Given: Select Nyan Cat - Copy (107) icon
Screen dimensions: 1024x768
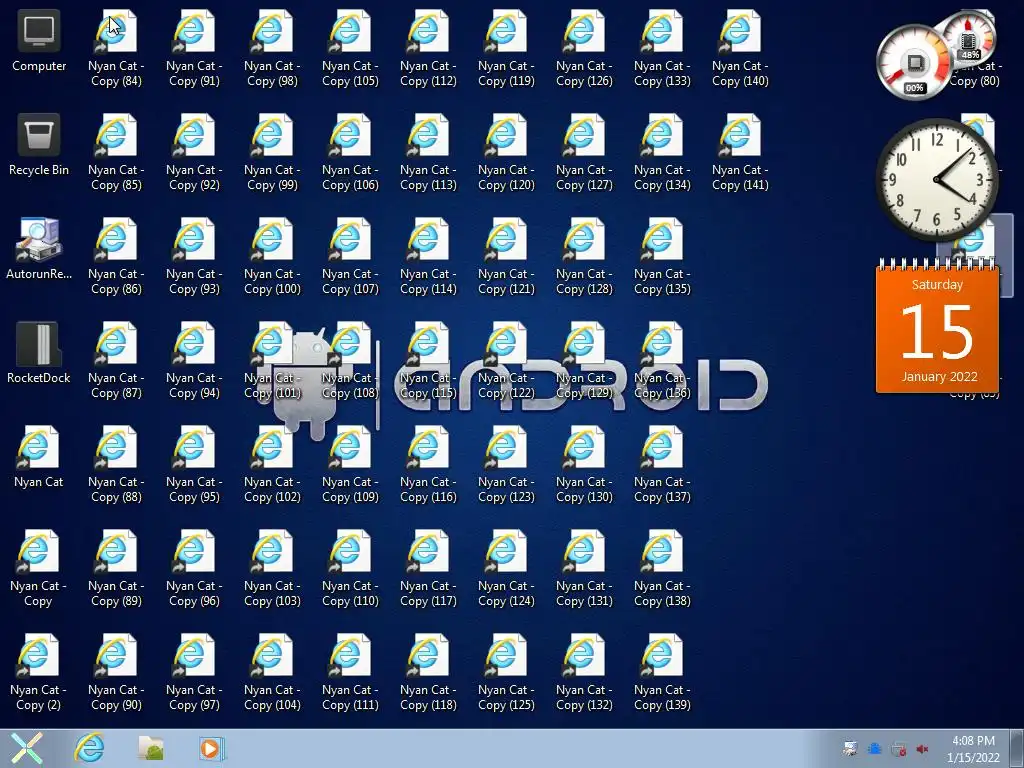Looking at the screenshot, I should (350, 257).
